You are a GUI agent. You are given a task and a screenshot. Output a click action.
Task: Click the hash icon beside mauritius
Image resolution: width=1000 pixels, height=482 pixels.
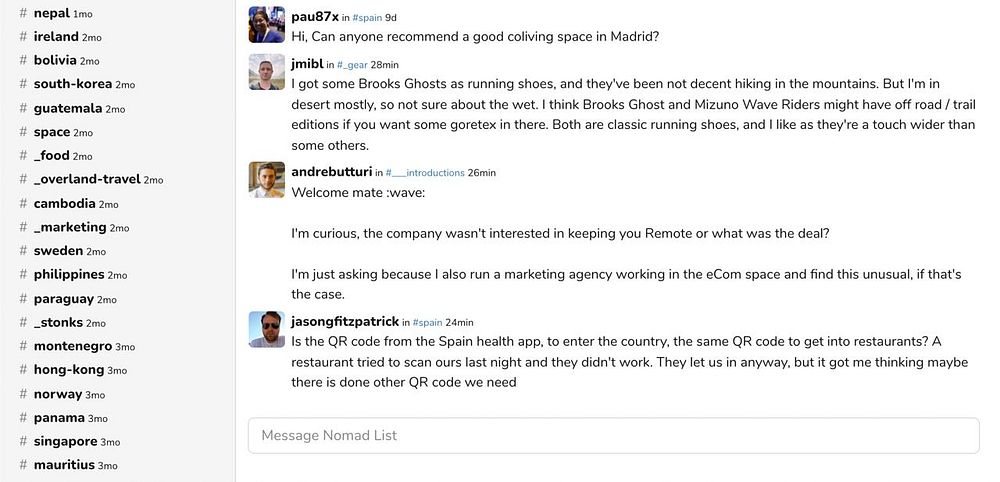point(23,465)
